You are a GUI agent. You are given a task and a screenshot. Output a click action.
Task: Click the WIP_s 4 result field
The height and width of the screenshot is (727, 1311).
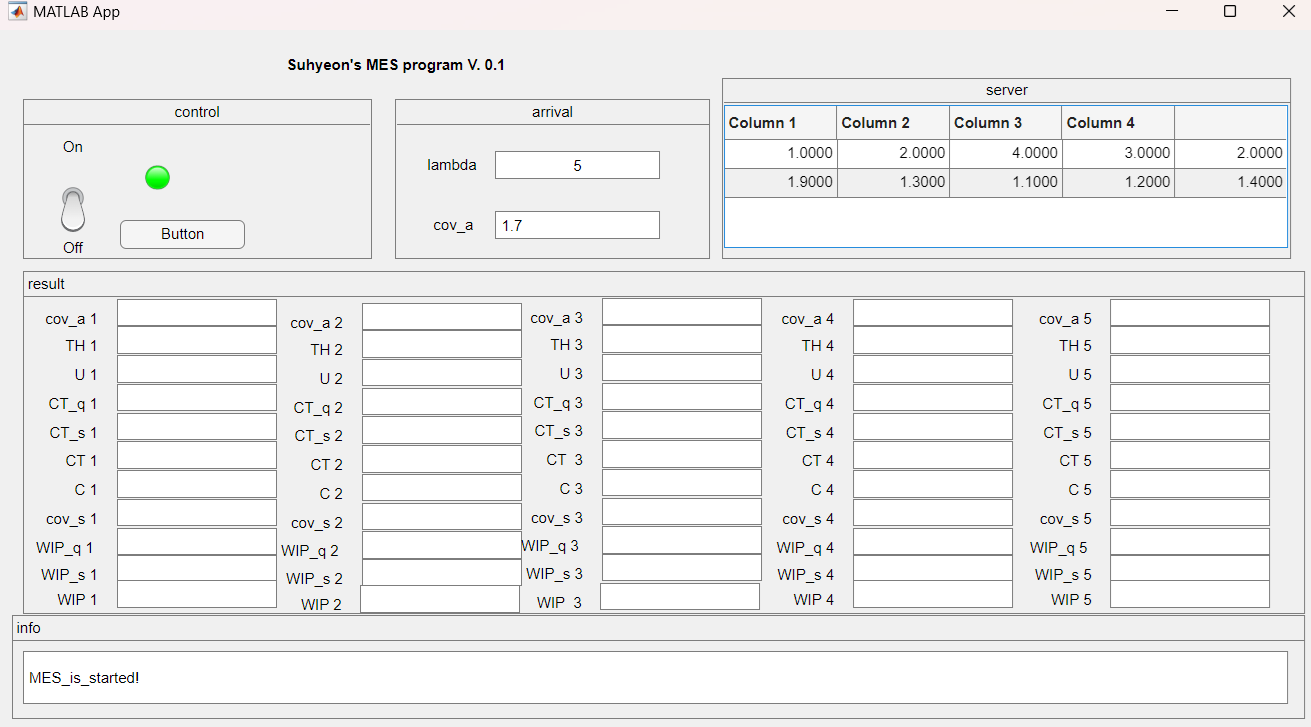(x=933, y=569)
